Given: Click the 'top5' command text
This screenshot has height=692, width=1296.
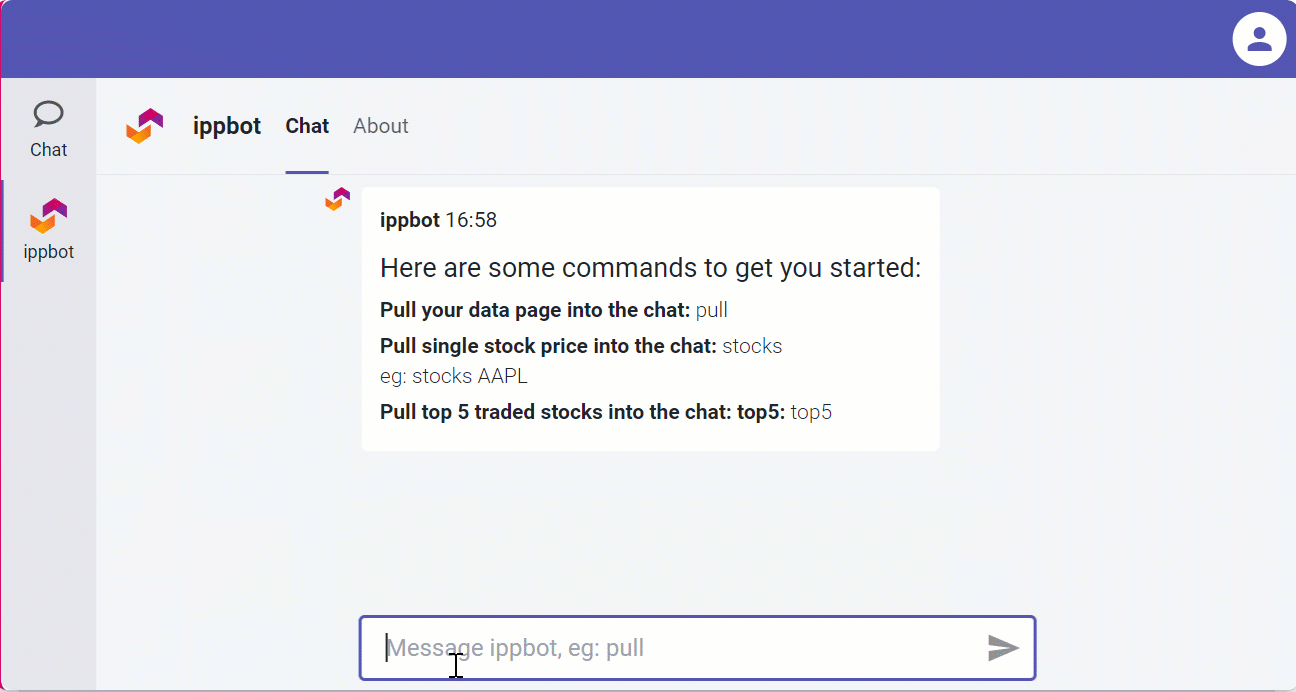Looking at the screenshot, I should pyautogui.click(x=811, y=412).
